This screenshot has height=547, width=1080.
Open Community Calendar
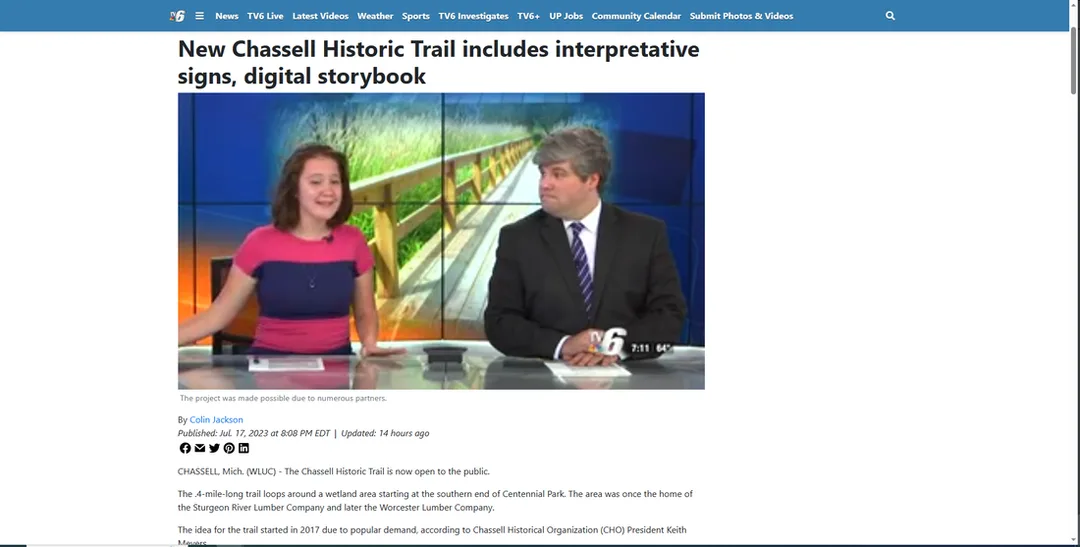click(636, 16)
